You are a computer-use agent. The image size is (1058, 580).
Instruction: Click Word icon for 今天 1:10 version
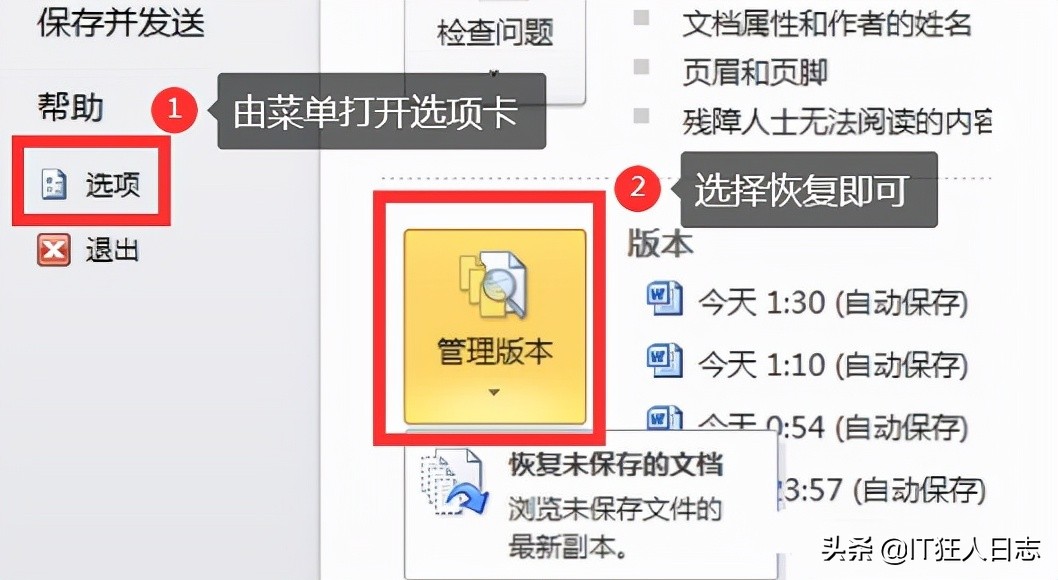[x=664, y=361]
